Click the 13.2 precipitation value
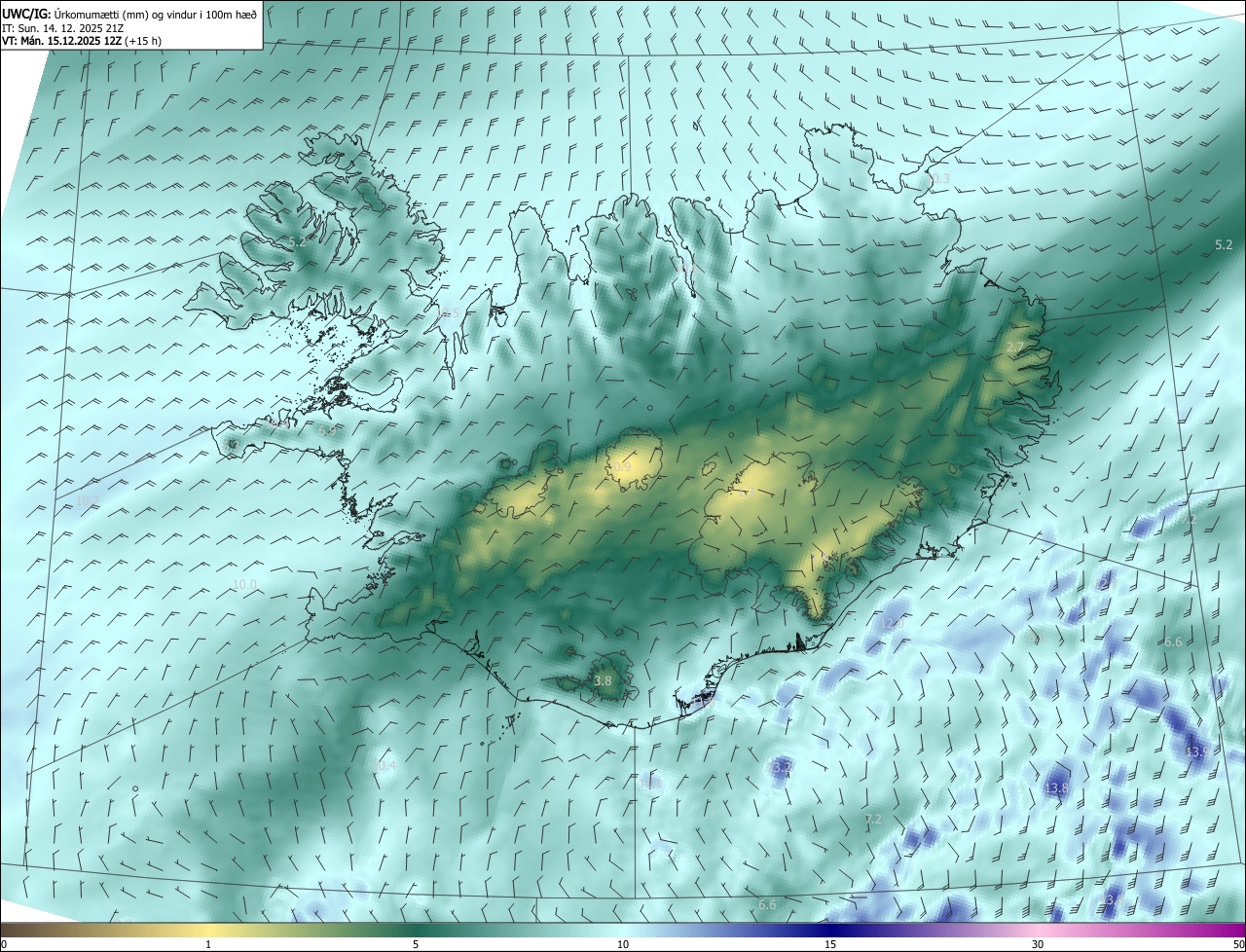 tap(782, 768)
